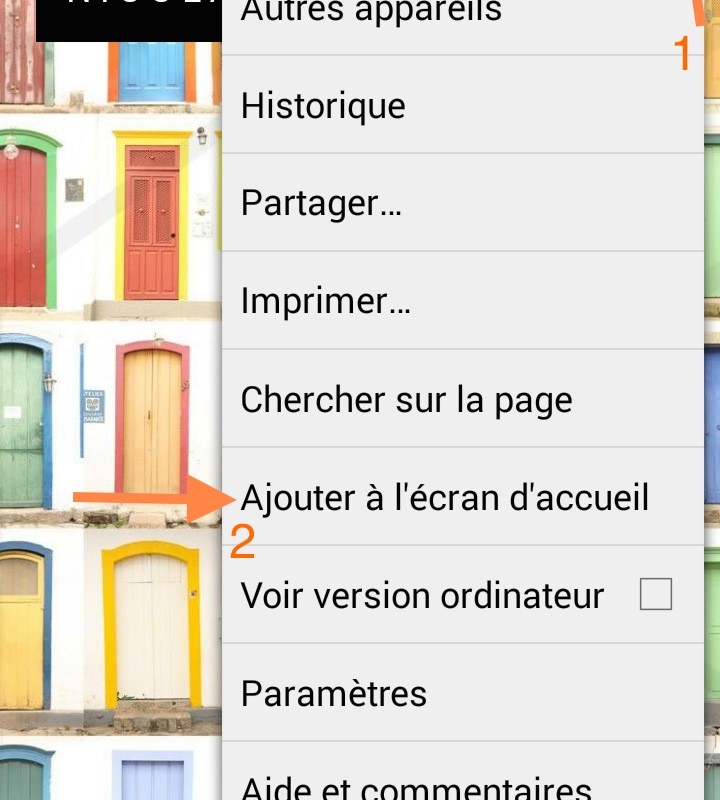Open Chercher sur la page
The width and height of the screenshot is (720, 800).
click(x=463, y=398)
